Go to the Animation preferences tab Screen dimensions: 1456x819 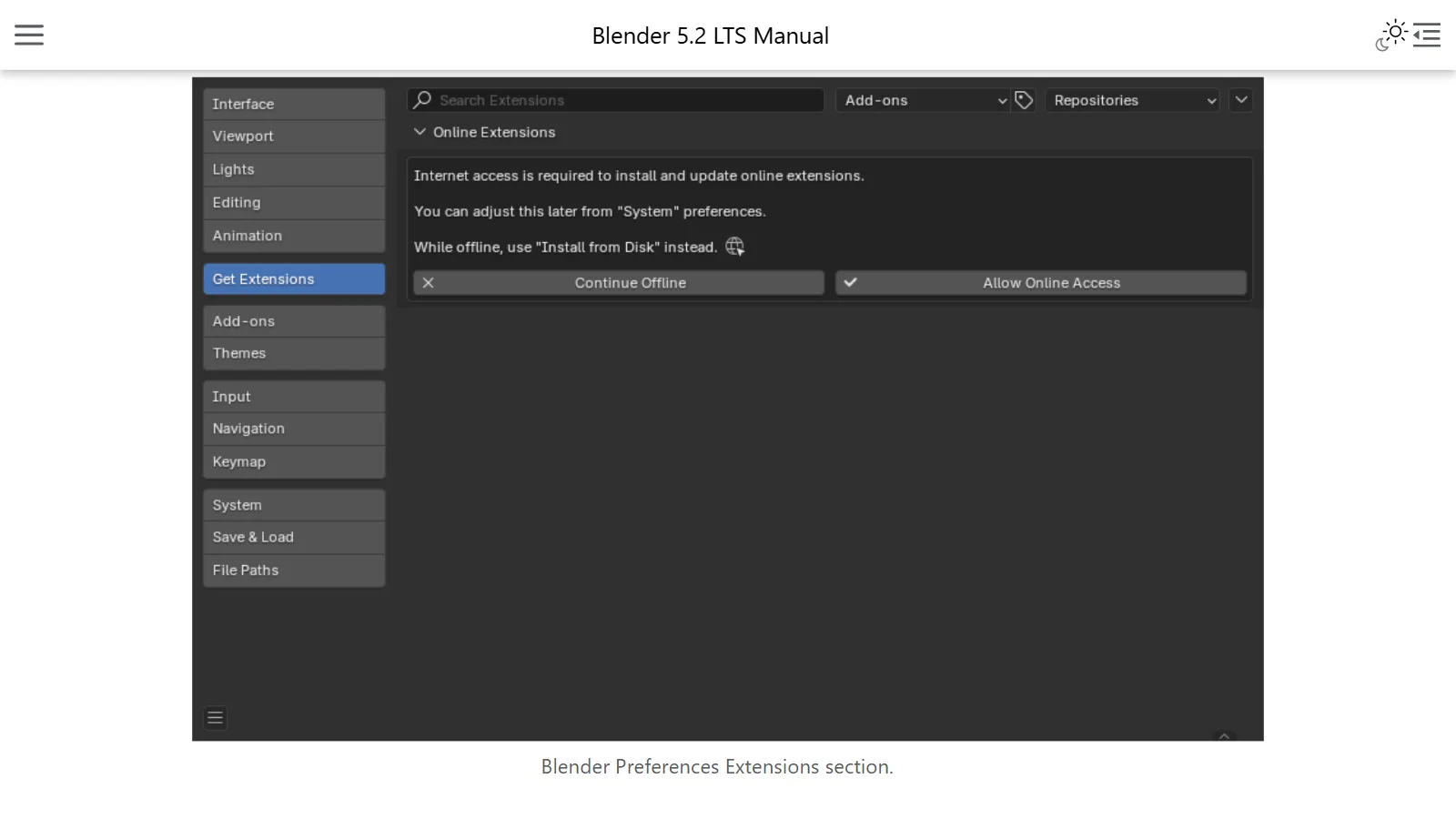(294, 236)
